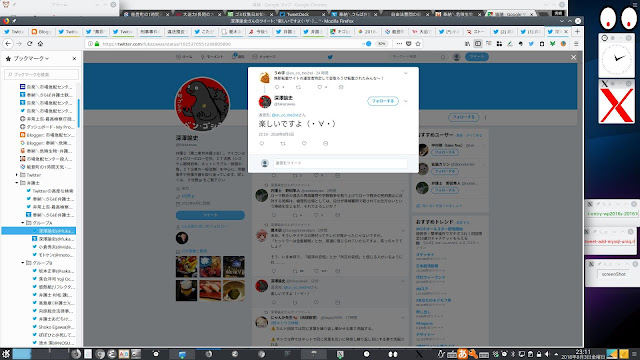
Task: Click フォローする button in tweet popup
Action: (383, 101)
